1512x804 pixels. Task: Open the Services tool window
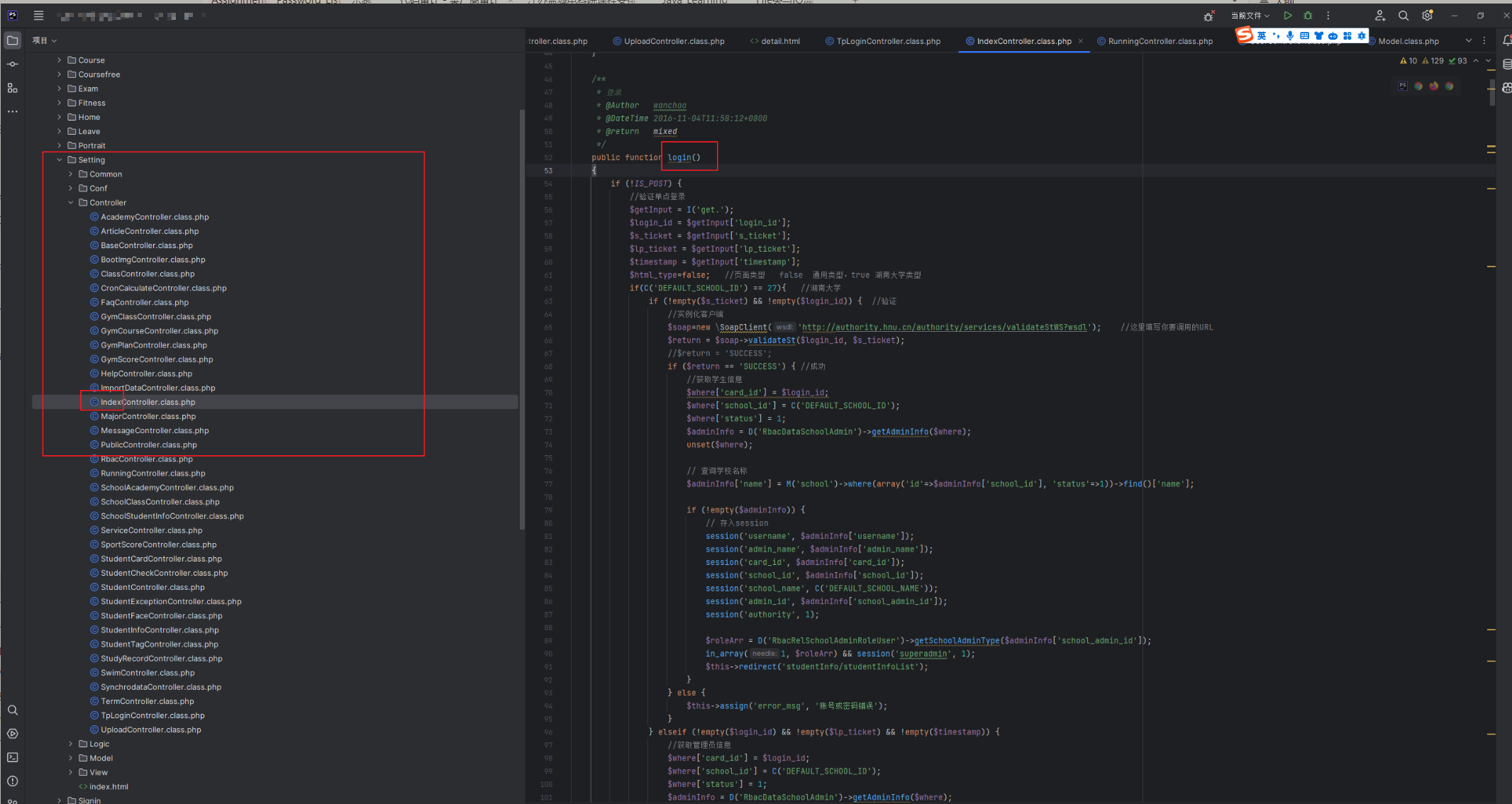click(x=13, y=734)
